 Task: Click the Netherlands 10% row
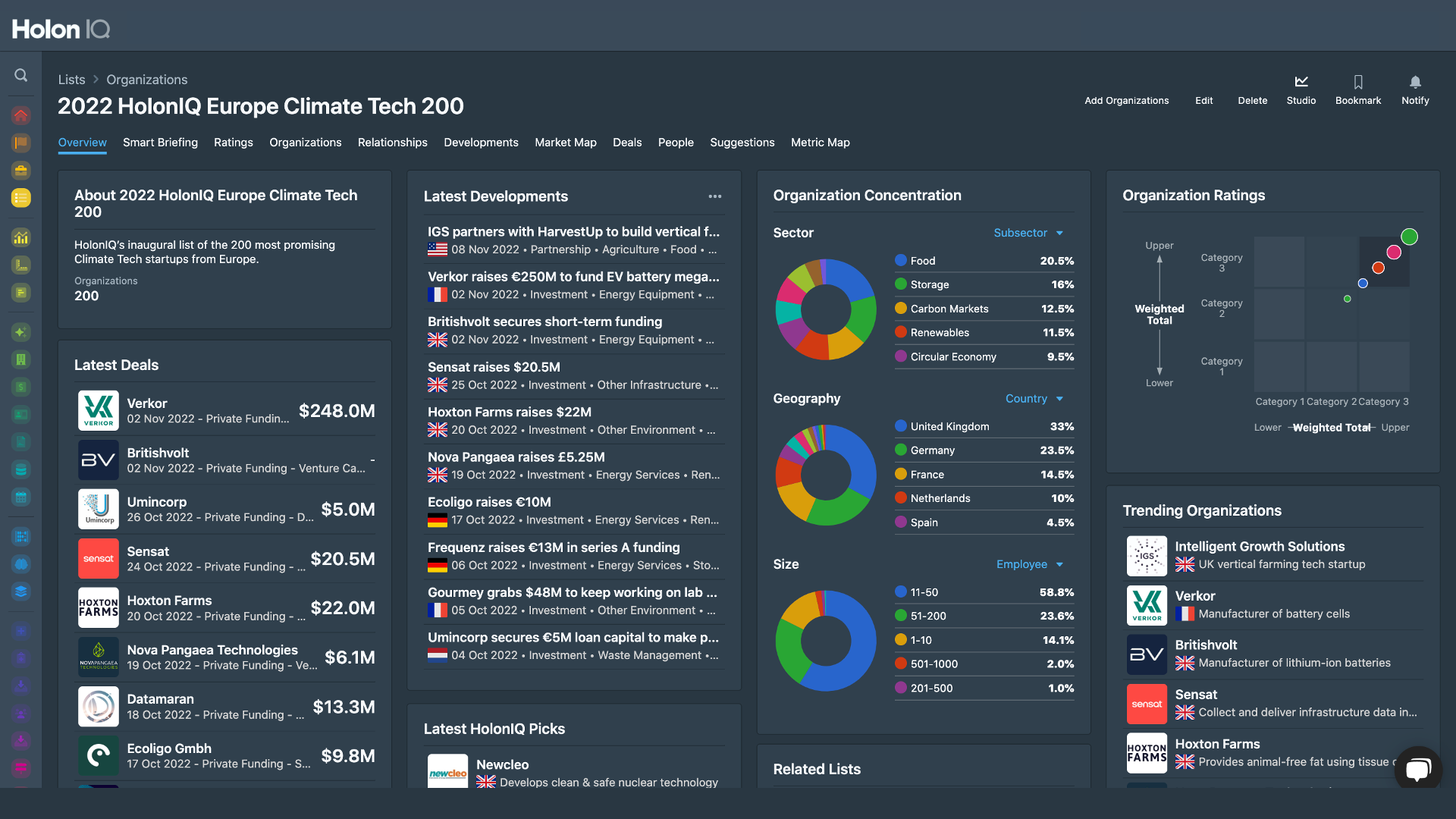click(984, 498)
